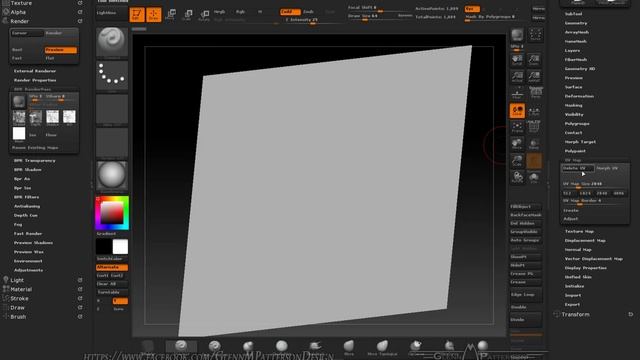Screen dimensions: 640x360
Task: Open the Dots stroke type picker
Action: [112, 76]
